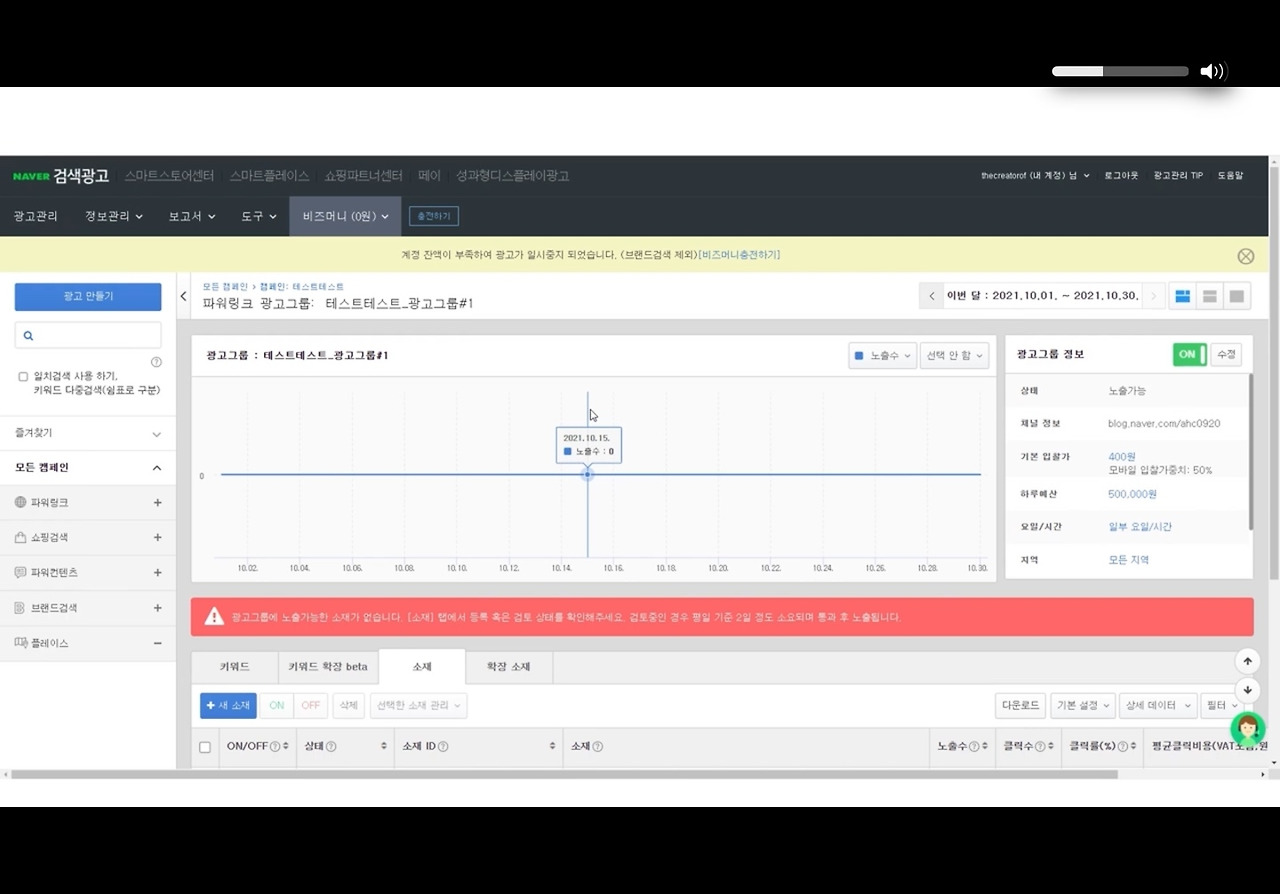Click the NAVER 검색광고 logo
Viewport: 1280px width, 894px height.
point(60,176)
